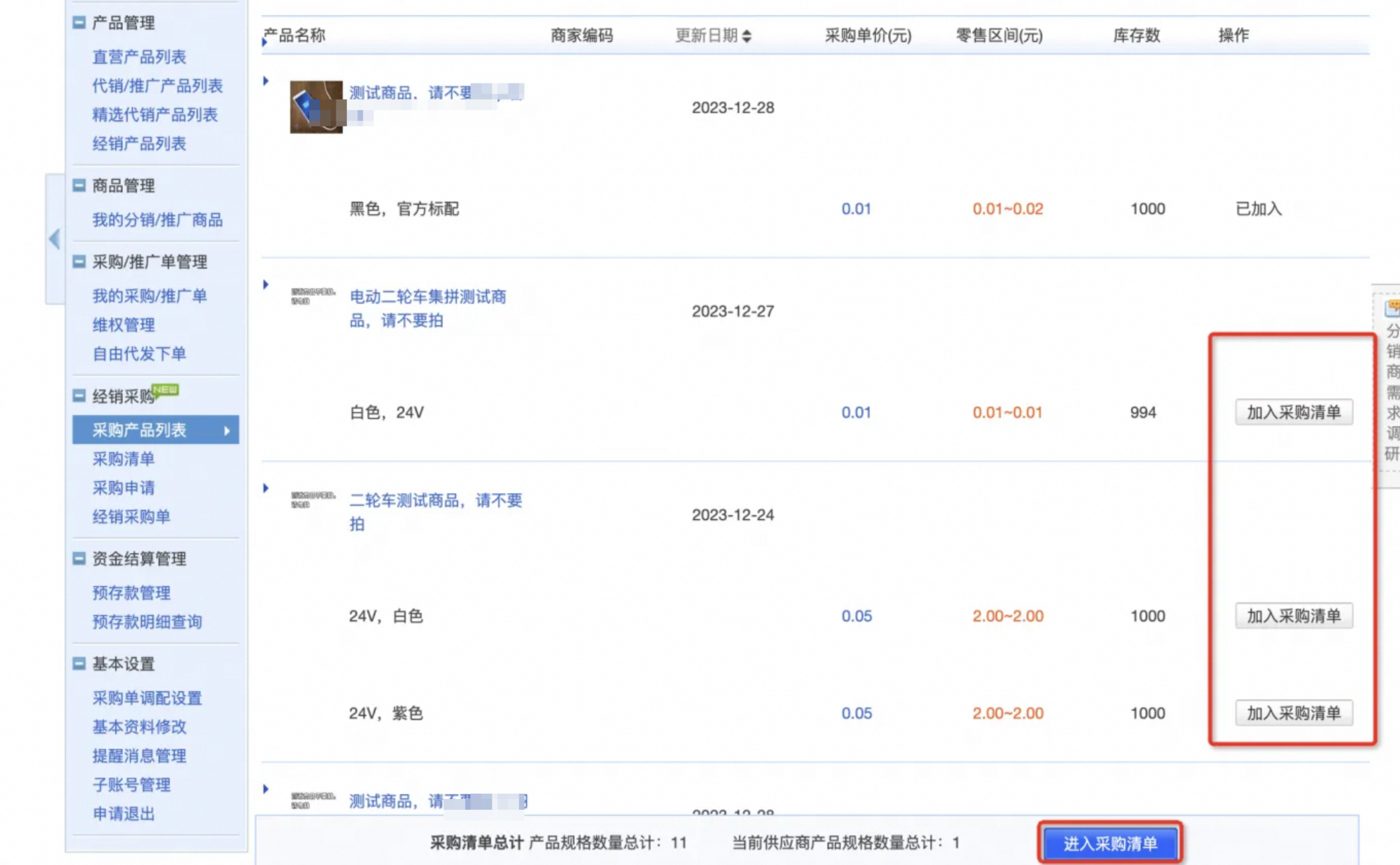
Task: Expand row arrow for 二轮车测试商品
Action: tap(266, 488)
